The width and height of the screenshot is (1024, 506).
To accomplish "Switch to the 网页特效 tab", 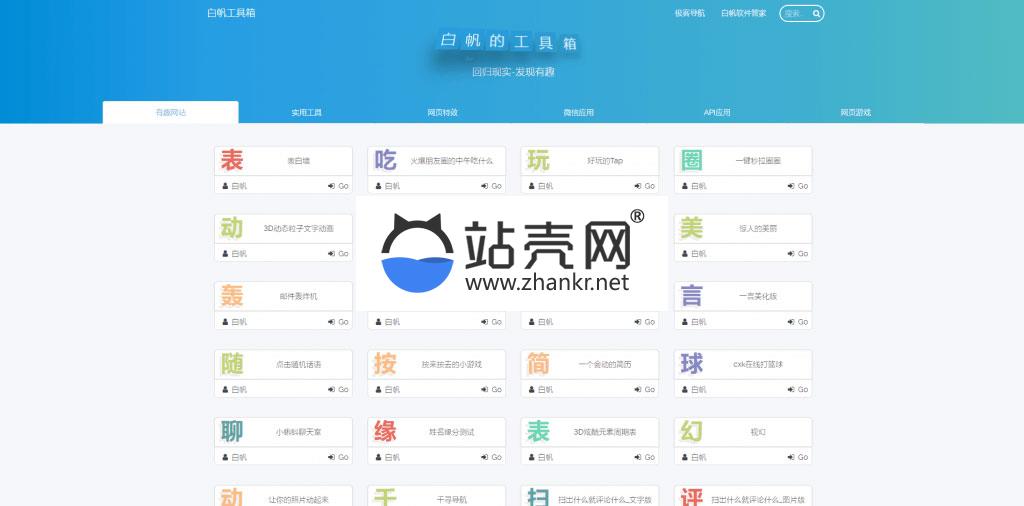I will click(x=443, y=112).
